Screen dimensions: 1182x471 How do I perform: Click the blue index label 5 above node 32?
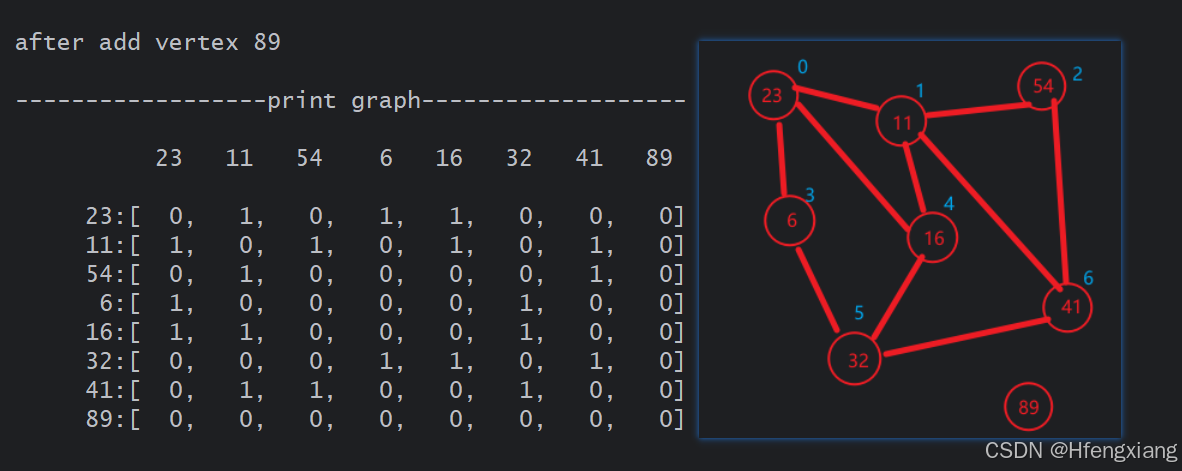coord(858,314)
